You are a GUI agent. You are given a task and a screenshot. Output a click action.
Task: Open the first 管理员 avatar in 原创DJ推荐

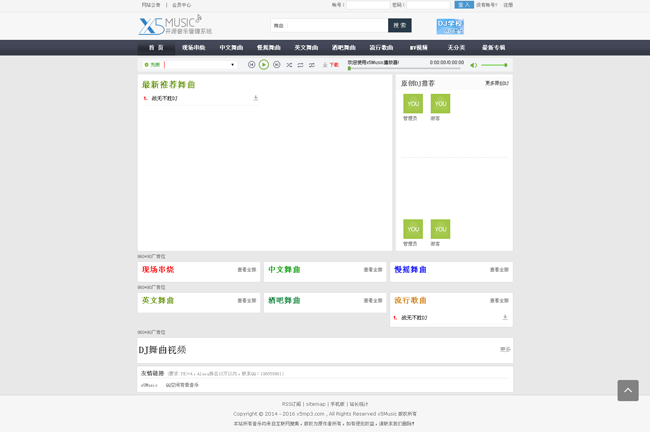click(x=413, y=104)
